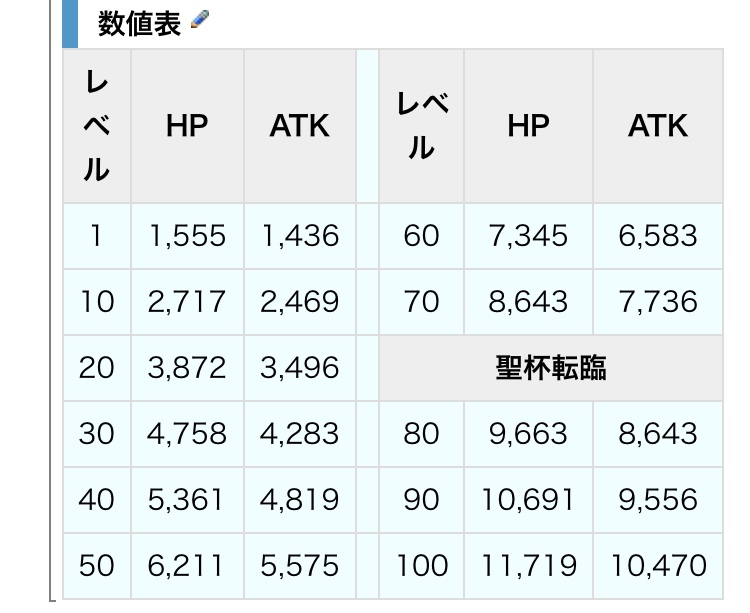750x613 pixels.
Task: Select the right レベル column header
Action: pos(421,126)
